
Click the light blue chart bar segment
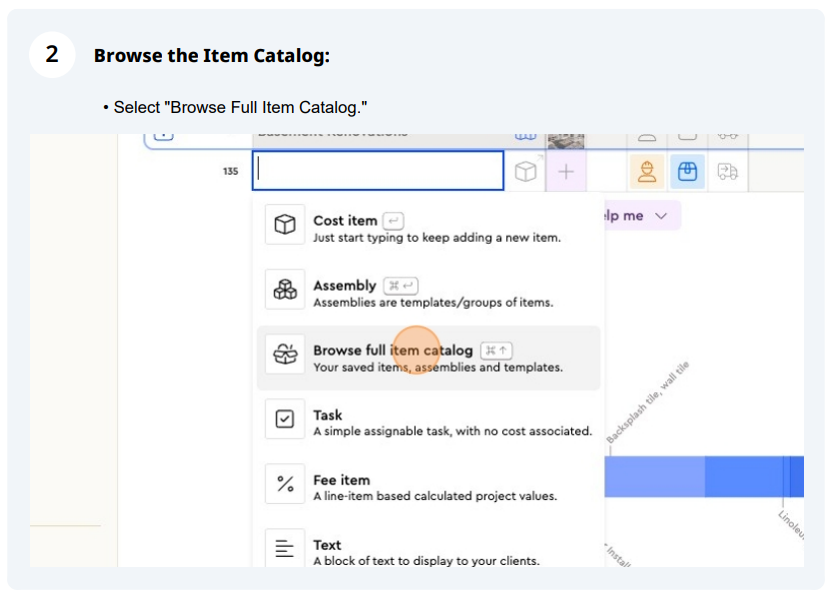[654, 477]
